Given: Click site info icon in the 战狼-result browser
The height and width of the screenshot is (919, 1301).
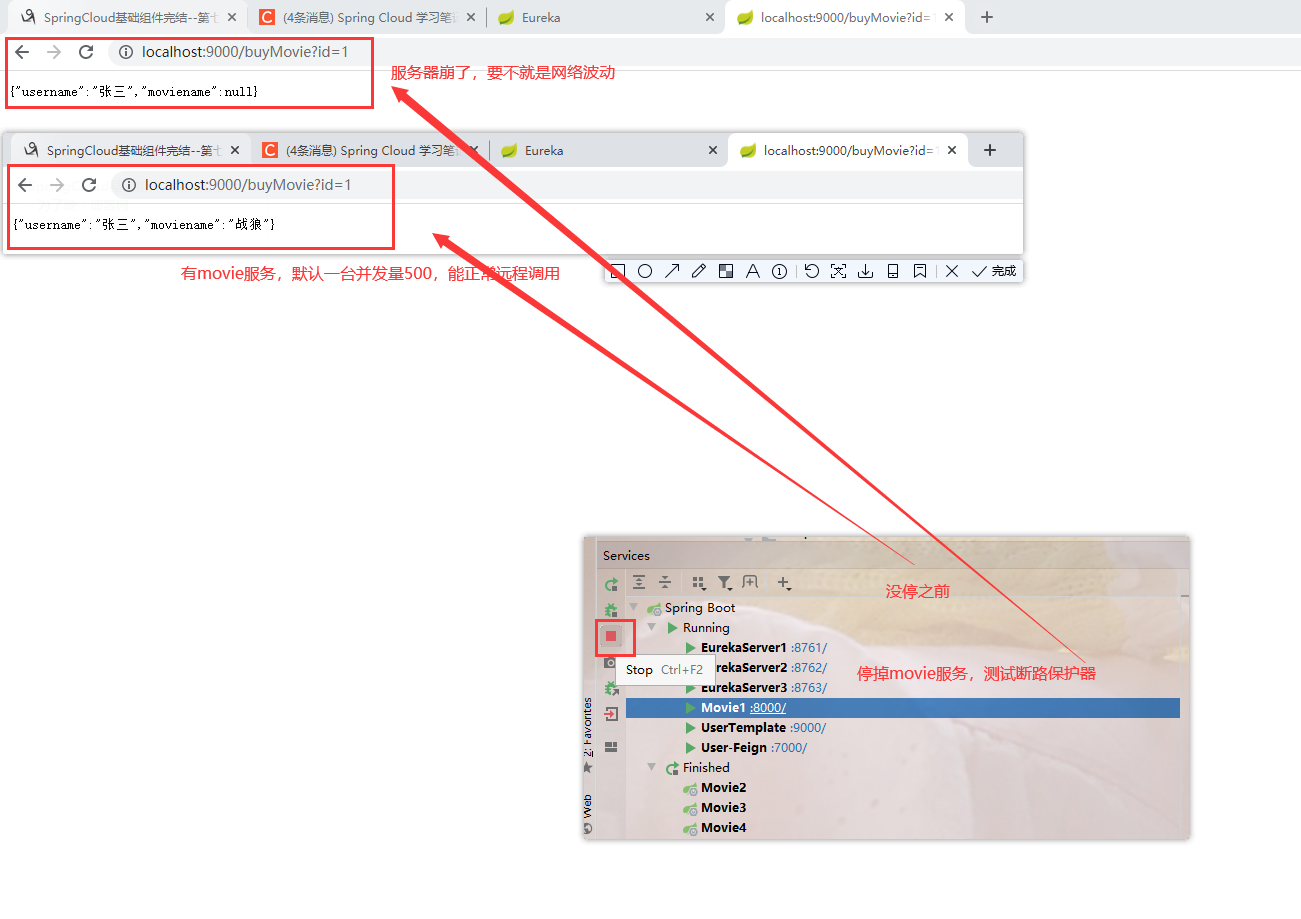Looking at the screenshot, I should 129,185.
